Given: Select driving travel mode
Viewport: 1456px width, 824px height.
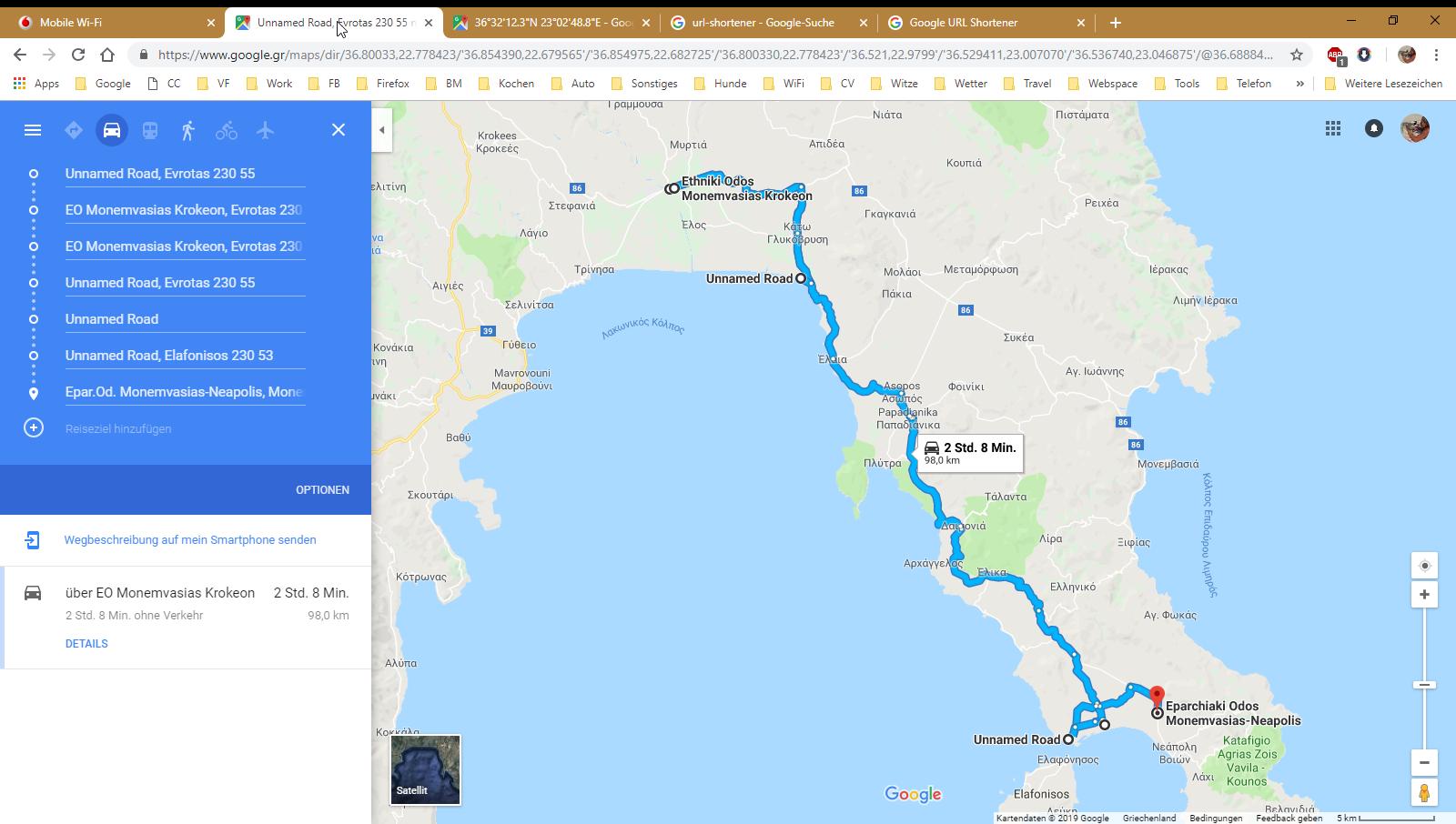Looking at the screenshot, I should click(112, 130).
